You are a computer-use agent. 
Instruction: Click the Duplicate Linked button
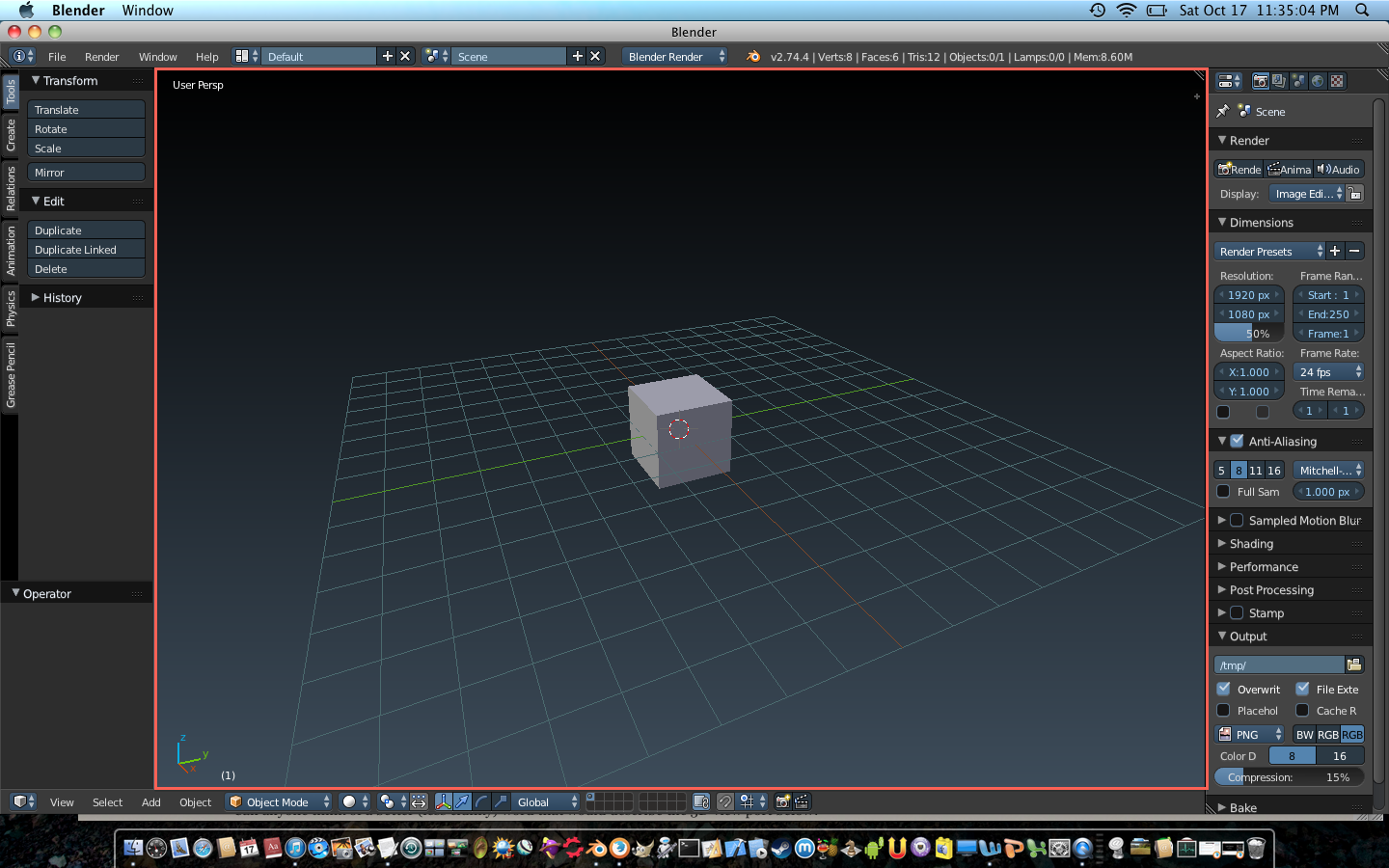pyautogui.click(x=86, y=250)
